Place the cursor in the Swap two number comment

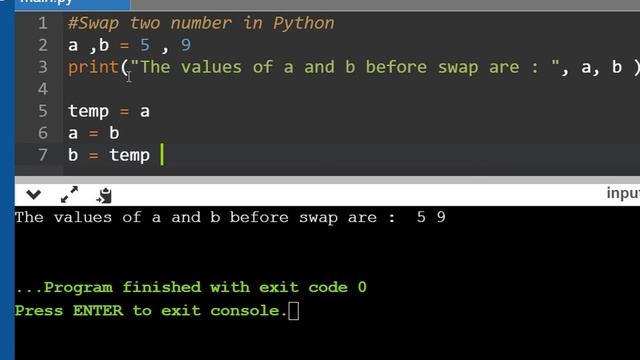pos(201,23)
